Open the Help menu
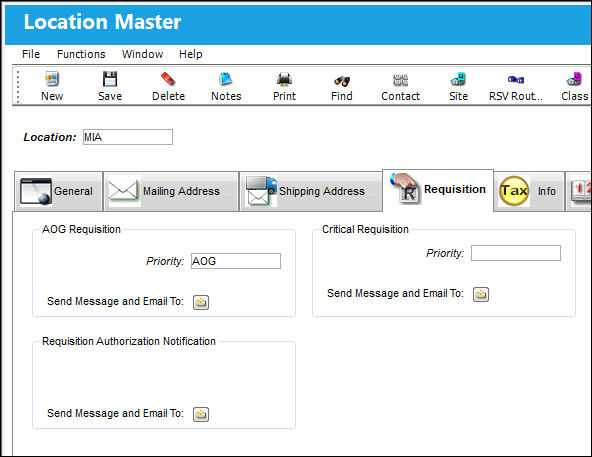The image size is (592, 457). (191, 54)
